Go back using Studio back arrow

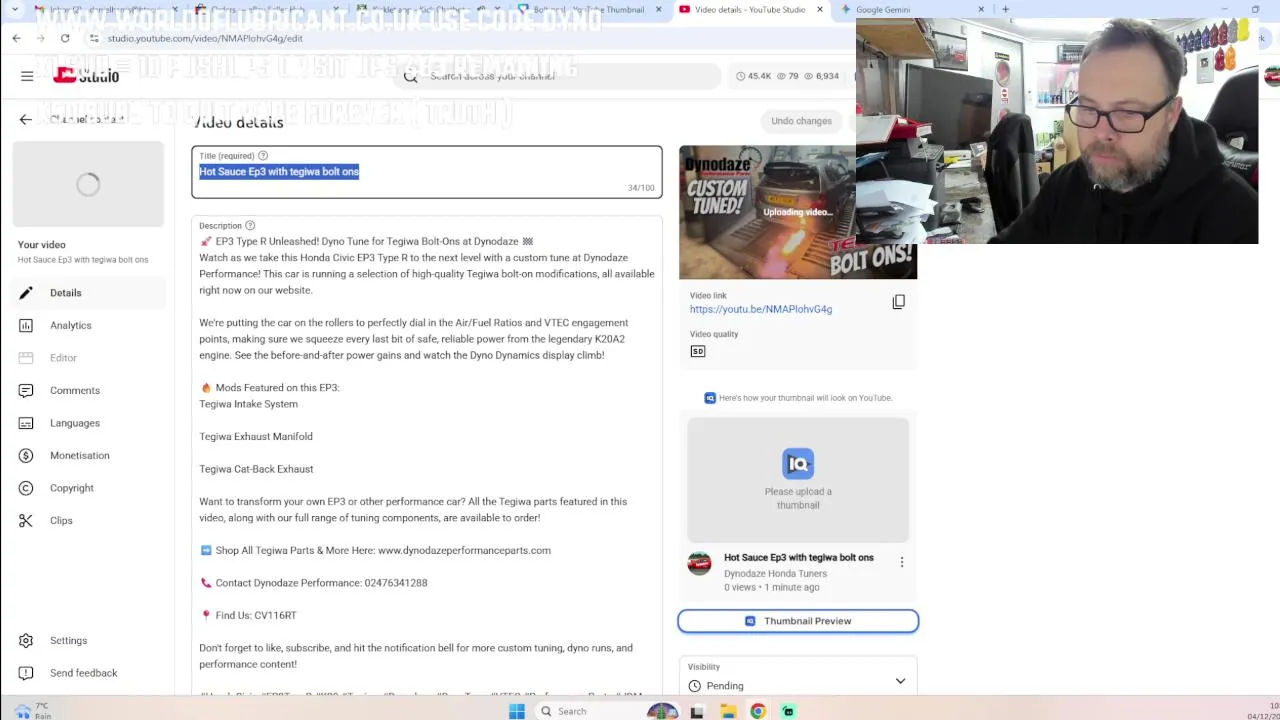(x=26, y=119)
